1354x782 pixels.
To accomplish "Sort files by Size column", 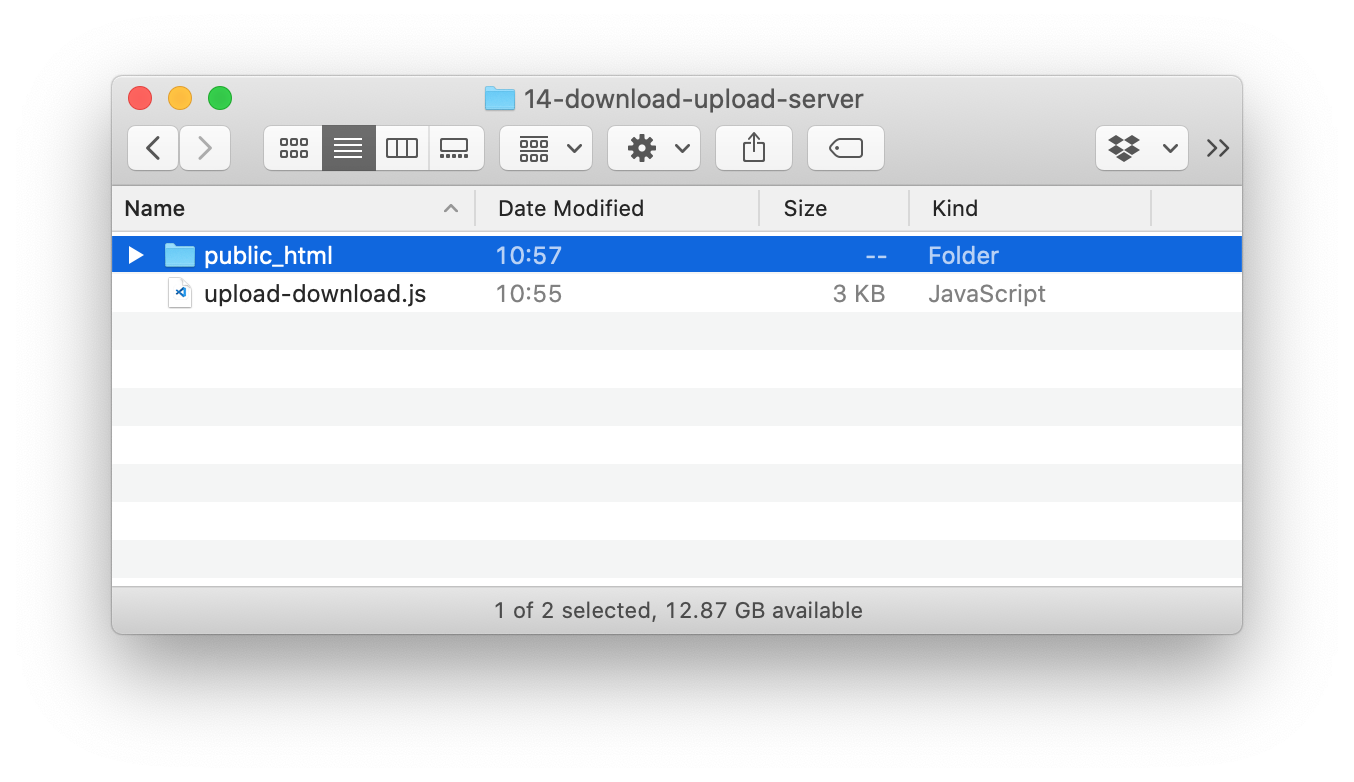I will (x=805, y=208).
